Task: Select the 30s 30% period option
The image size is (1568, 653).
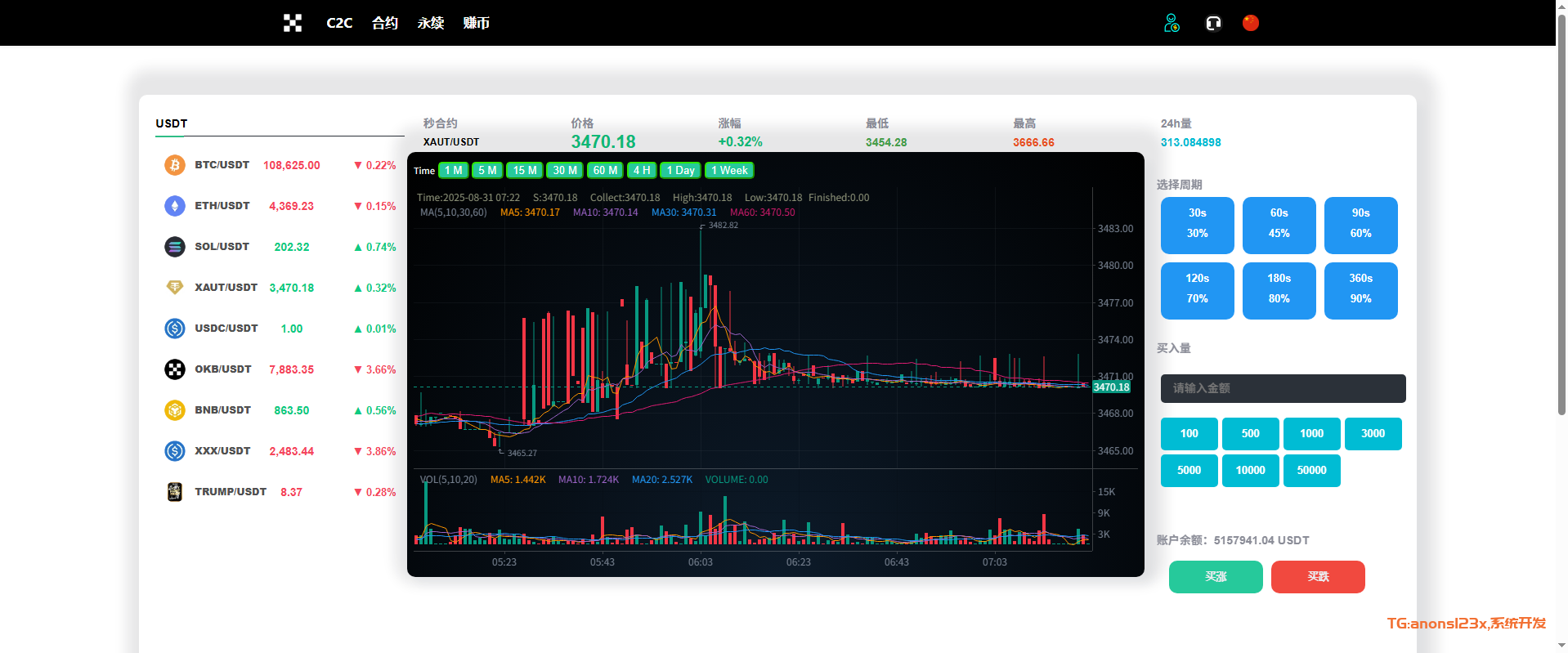Action: click(x=1197, y=225)
